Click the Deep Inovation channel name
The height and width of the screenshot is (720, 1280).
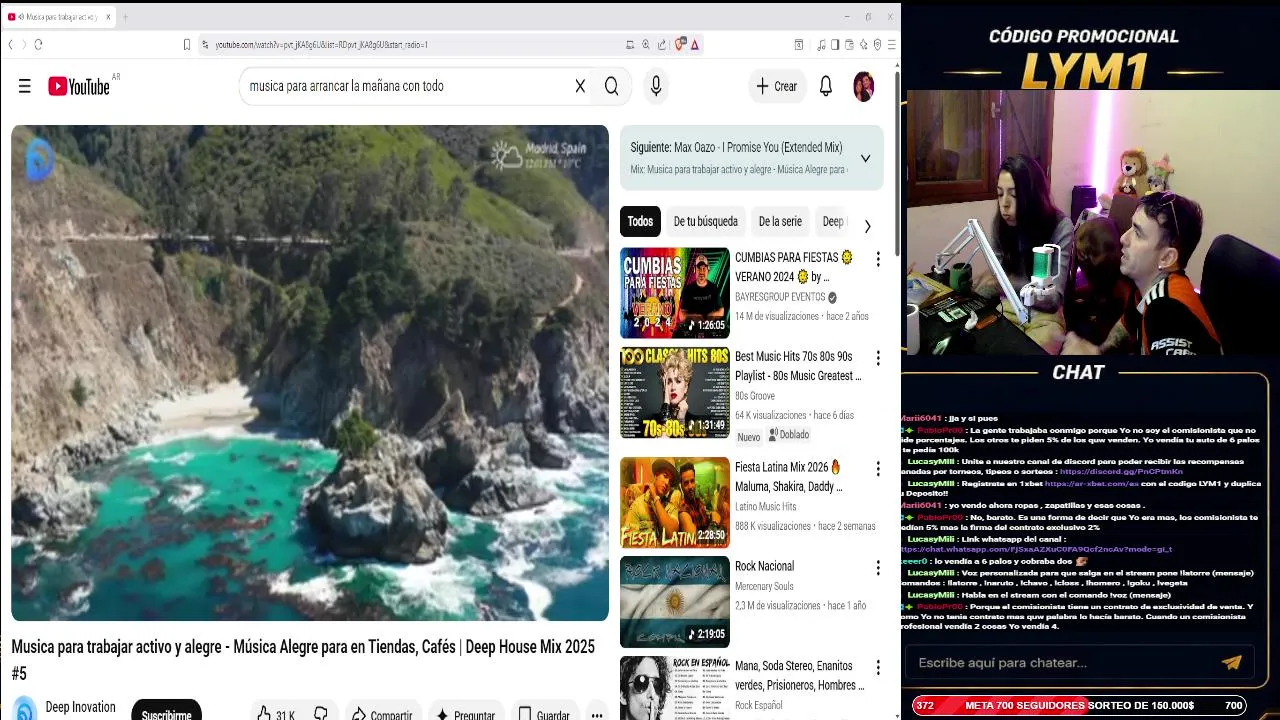(80, 707)
